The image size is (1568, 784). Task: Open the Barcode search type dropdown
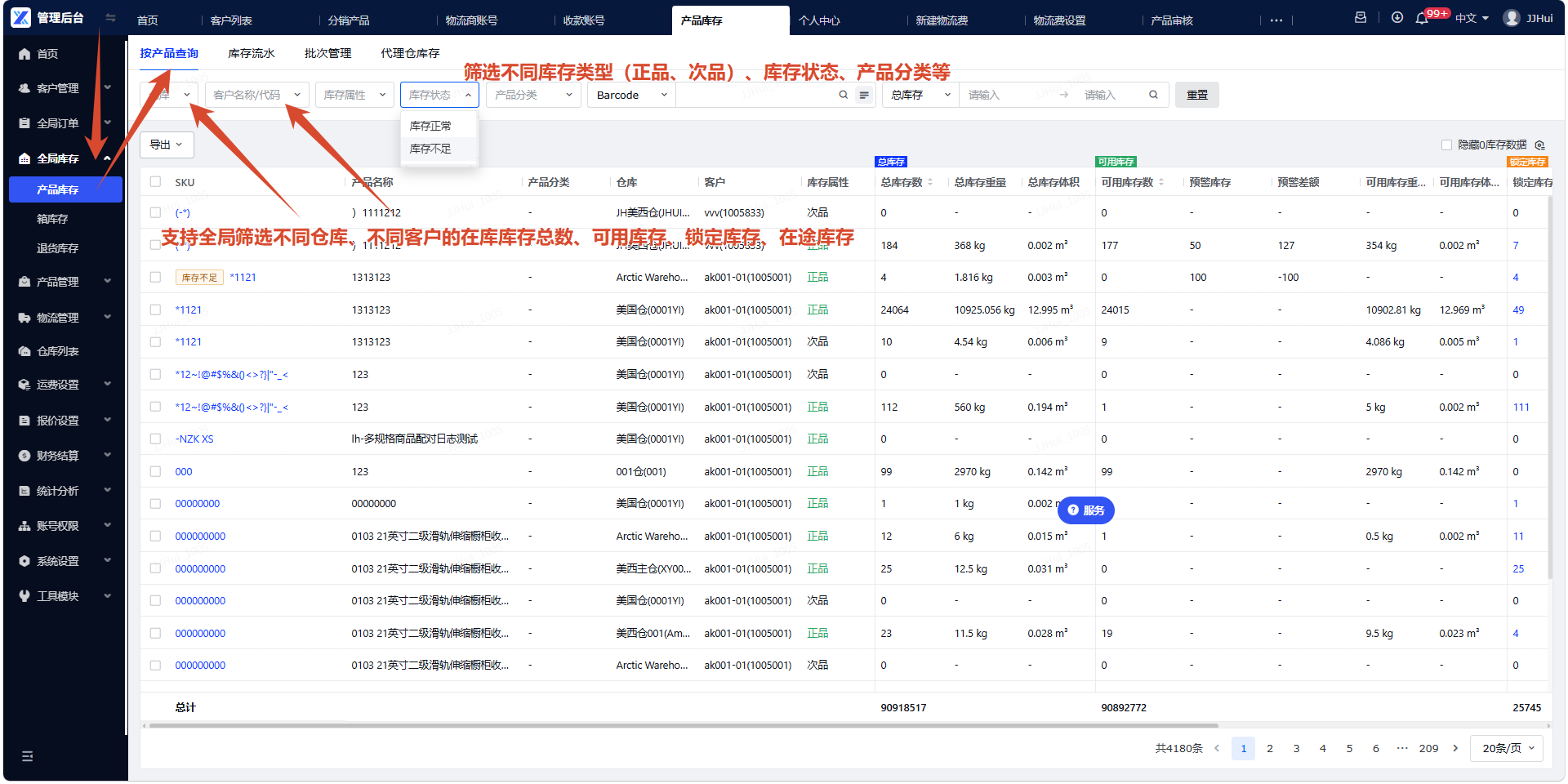[631, 95]
